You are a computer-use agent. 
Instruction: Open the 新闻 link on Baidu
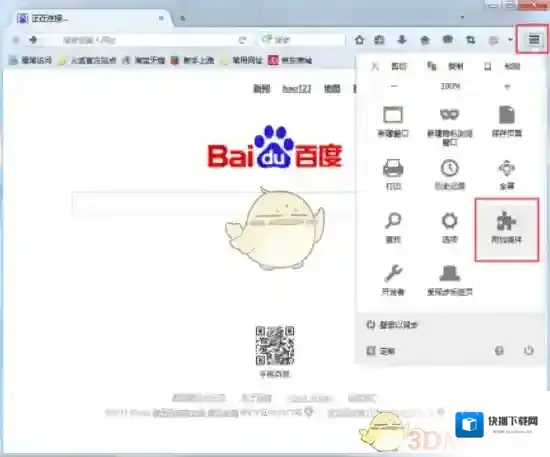262,89
